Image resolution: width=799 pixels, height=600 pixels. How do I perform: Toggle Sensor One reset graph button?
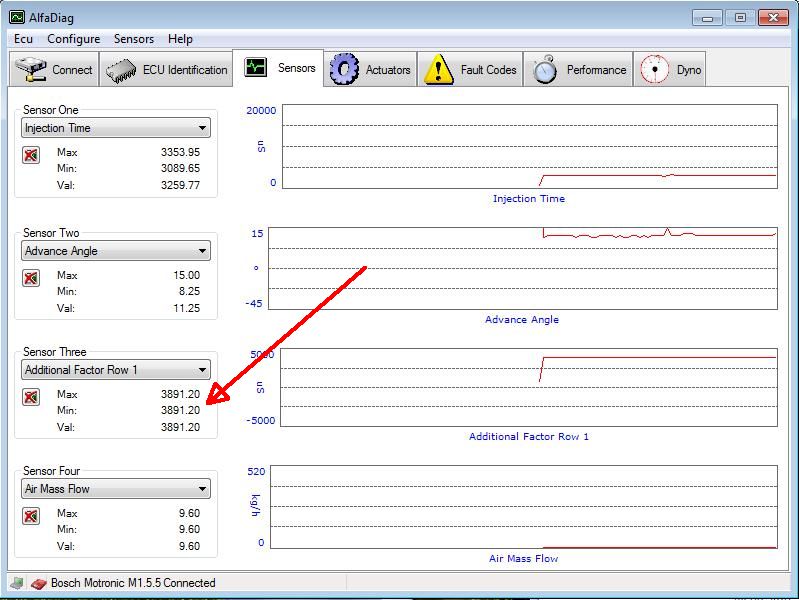pyautogui.click(x=31, y=155)
